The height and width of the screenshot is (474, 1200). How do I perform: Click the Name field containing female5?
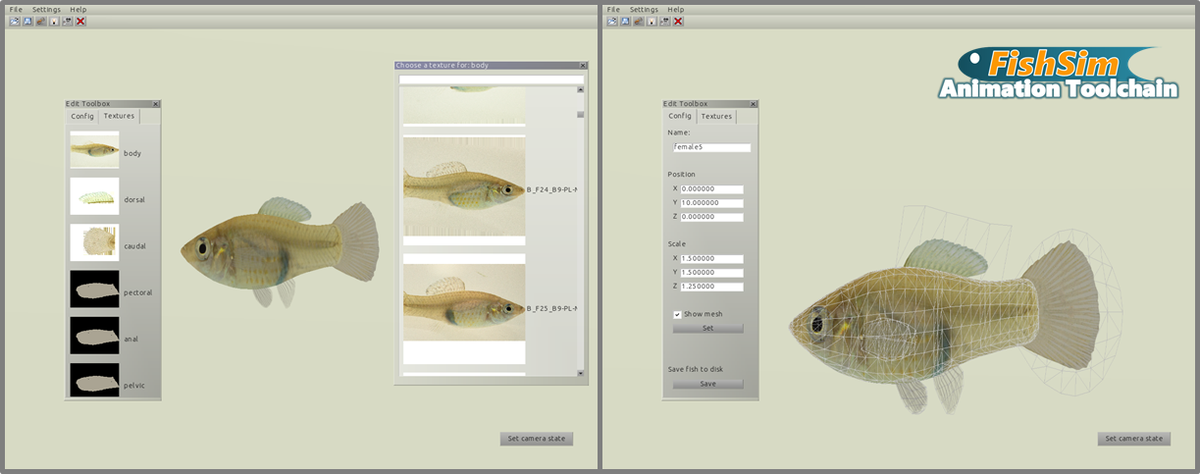click(x=712, y=147)
